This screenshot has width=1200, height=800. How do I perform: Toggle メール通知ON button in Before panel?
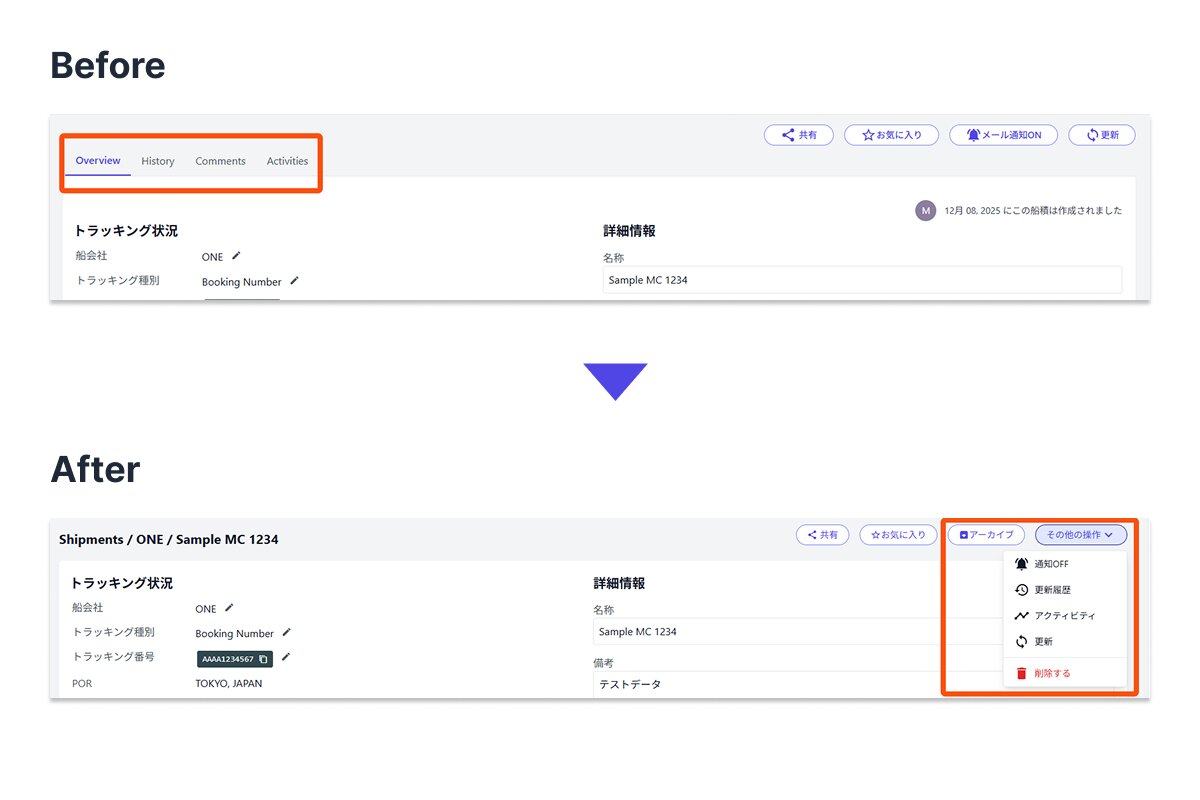1002,135
